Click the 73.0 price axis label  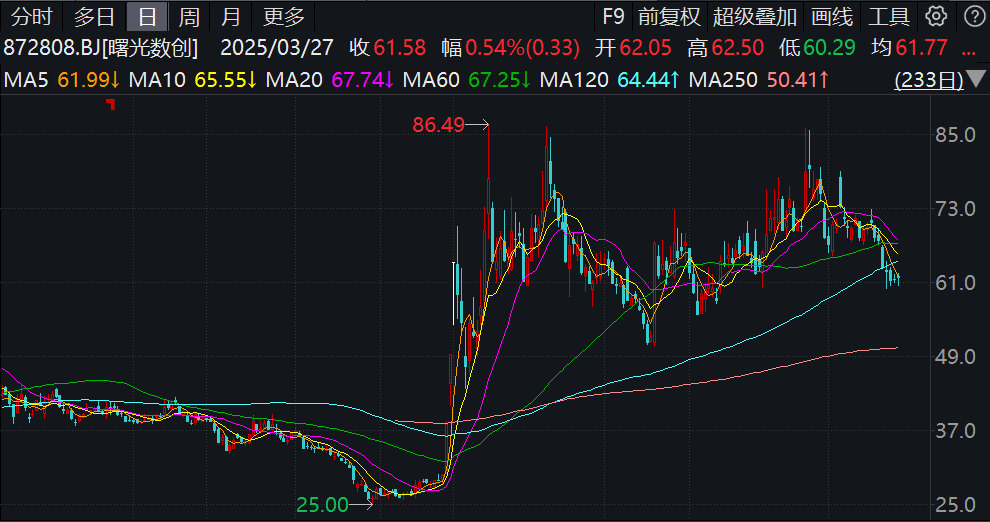tap(955, 208)
